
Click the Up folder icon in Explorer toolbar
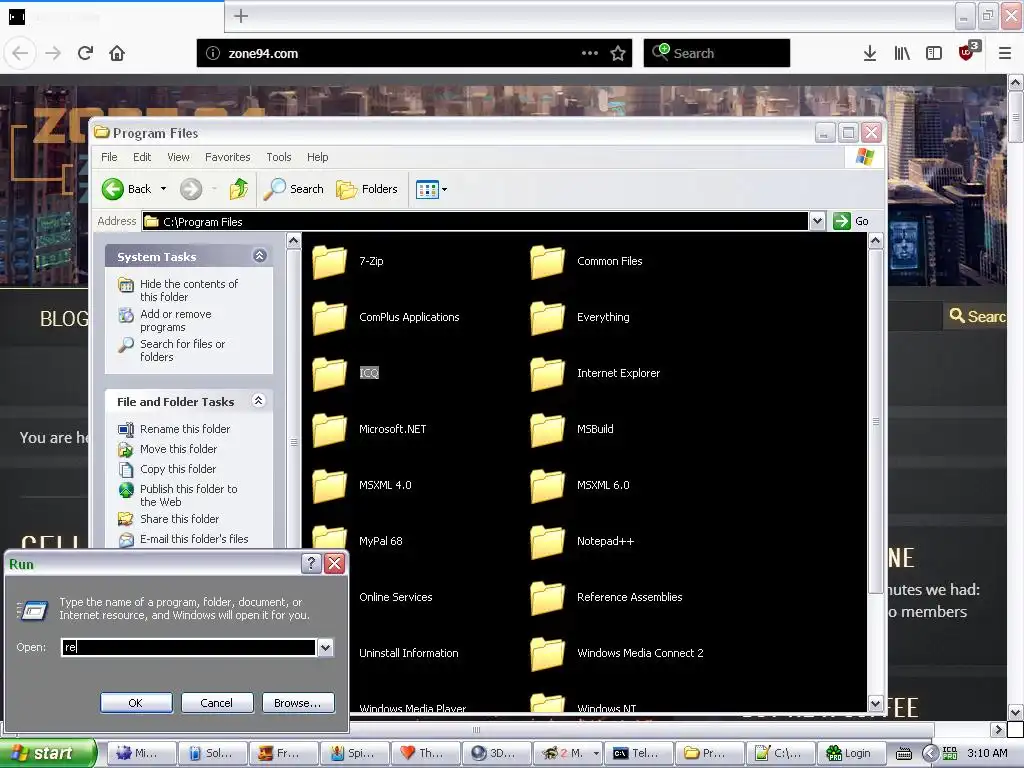tap(238, 189)
